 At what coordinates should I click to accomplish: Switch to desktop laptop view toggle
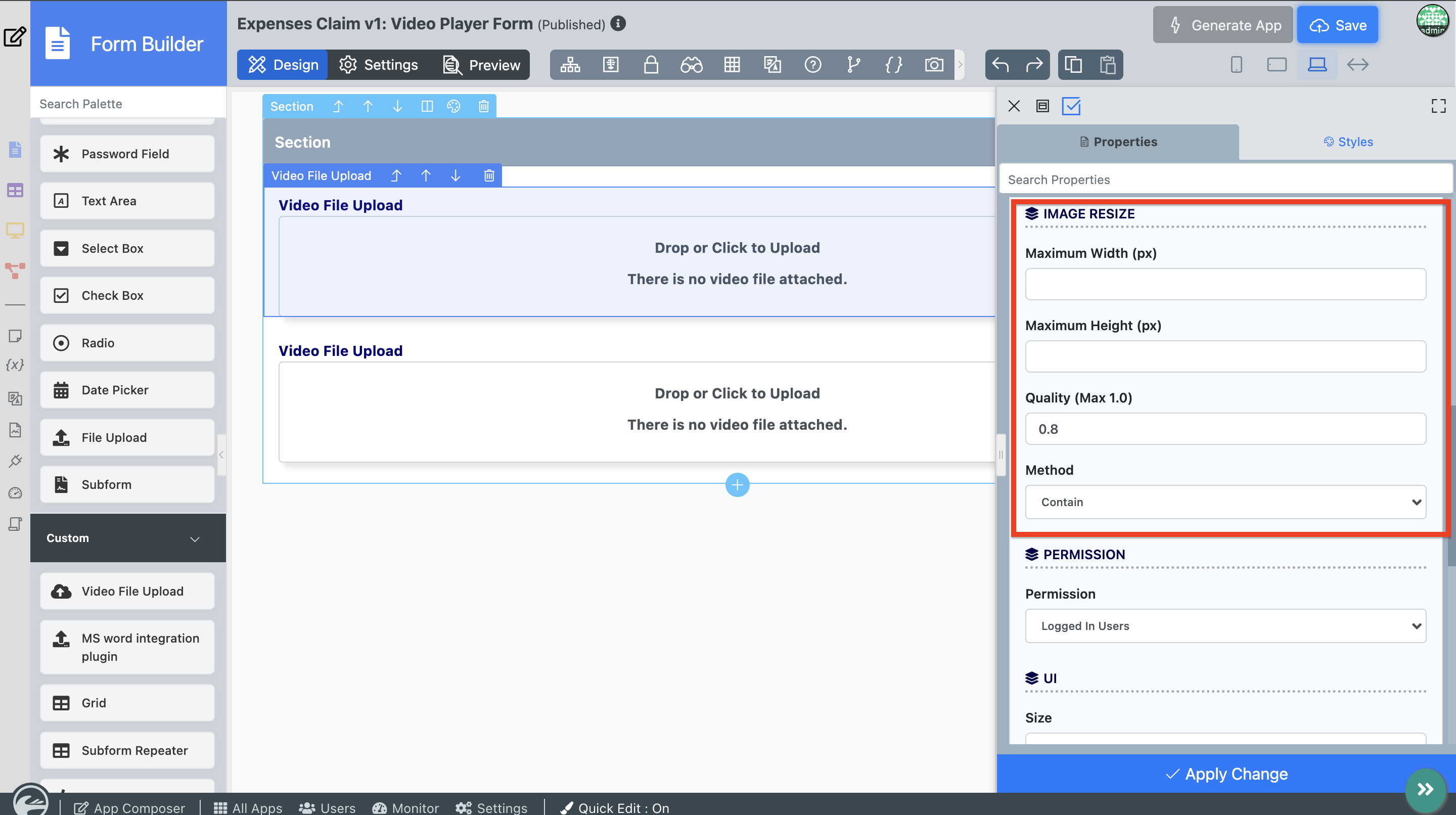[1317, 64]
